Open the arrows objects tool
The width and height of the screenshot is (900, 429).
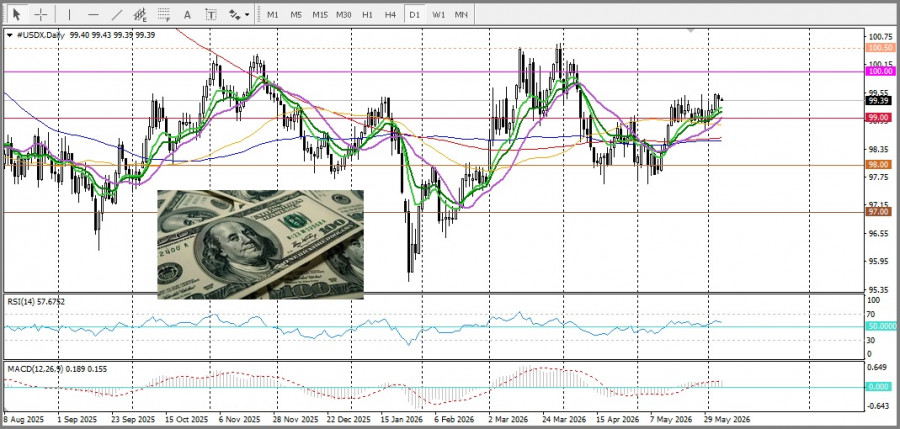(x=235, y=14)
